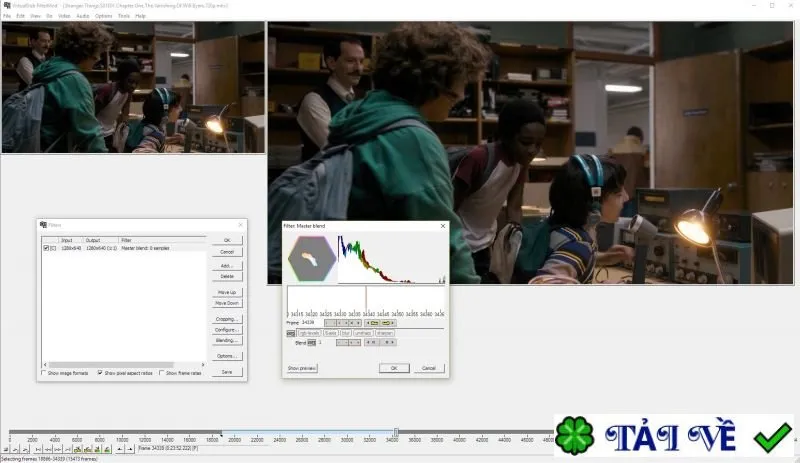800x463 pixels.
Task: Click OK in the Filters dialog
Action: [227, 240]
